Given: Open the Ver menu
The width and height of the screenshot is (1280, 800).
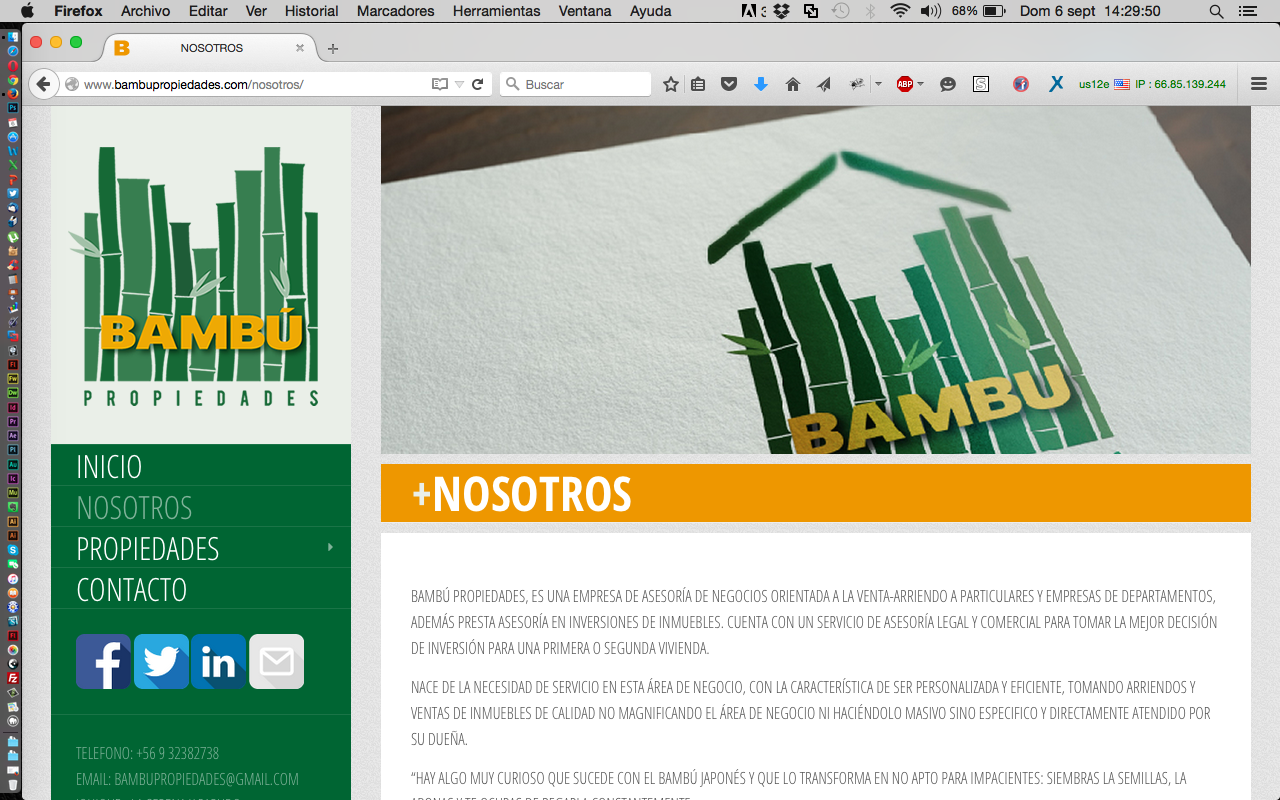Looking at the screenshot, I should pos(256,11).
